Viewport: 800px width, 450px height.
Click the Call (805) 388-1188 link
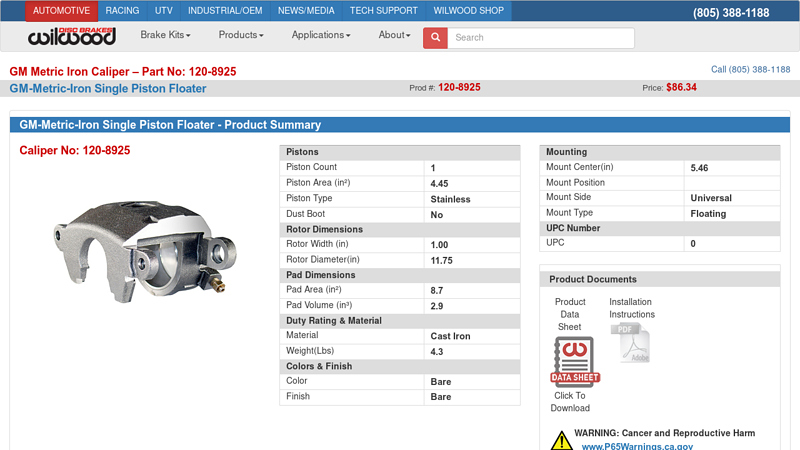coord(750,70)
